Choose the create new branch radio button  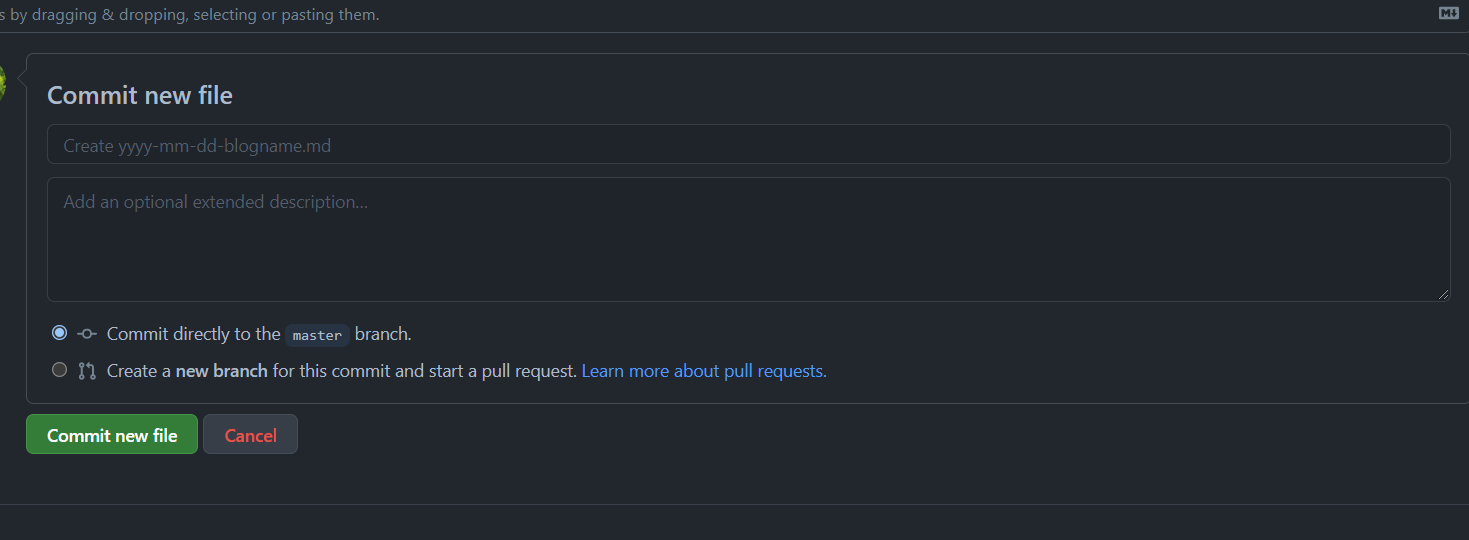pyautogui.click(x=60, y=370)
